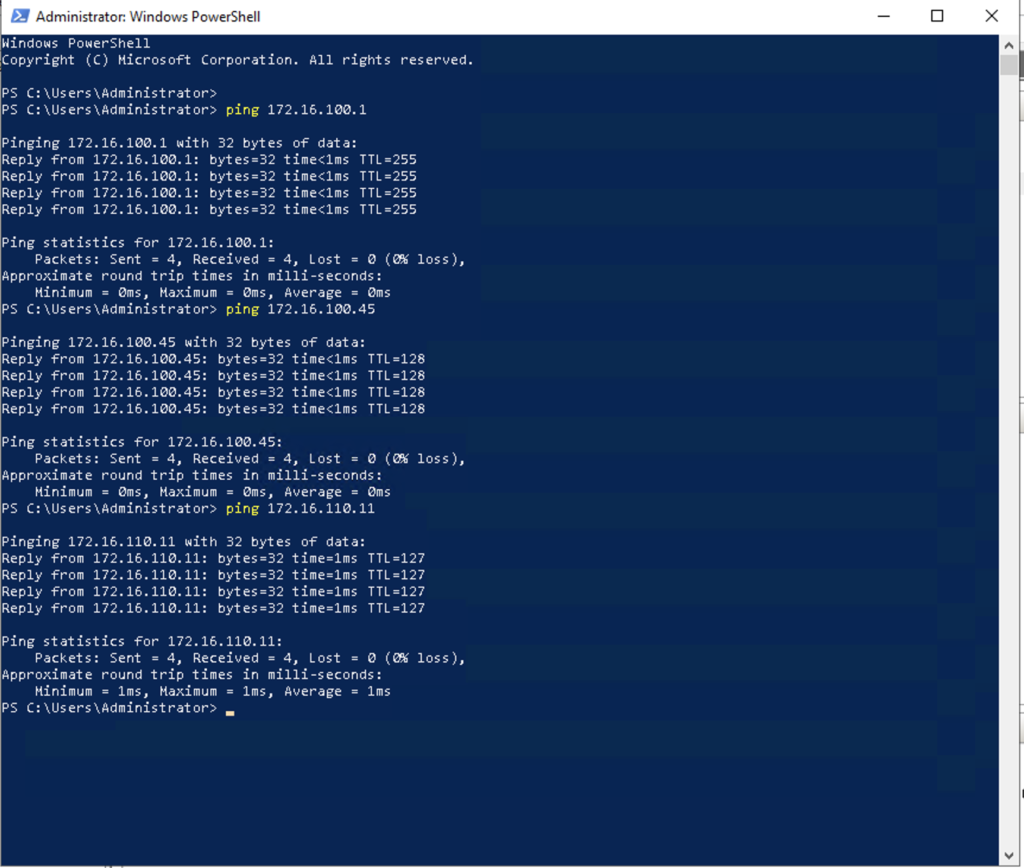The image size is (1024, 868).
Task: Click the PowerShell icon in title bar
Action: point(20,16)
